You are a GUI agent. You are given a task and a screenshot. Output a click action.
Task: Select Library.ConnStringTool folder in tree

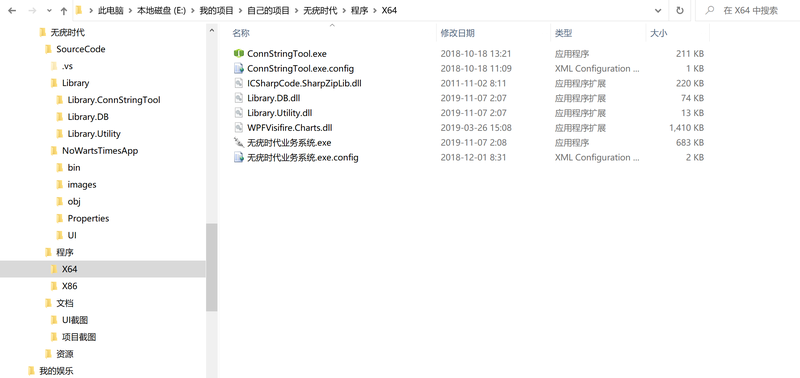click(x=114, y=100)
